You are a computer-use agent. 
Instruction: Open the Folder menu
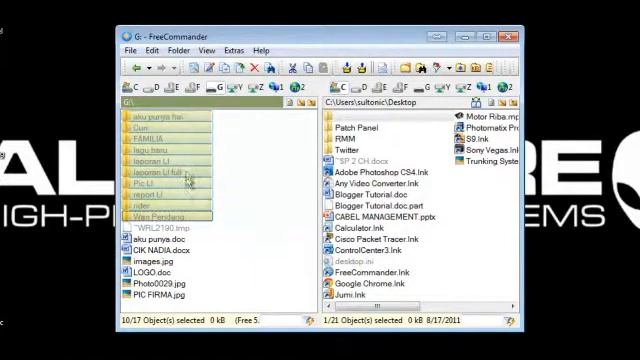click(179, 51)
